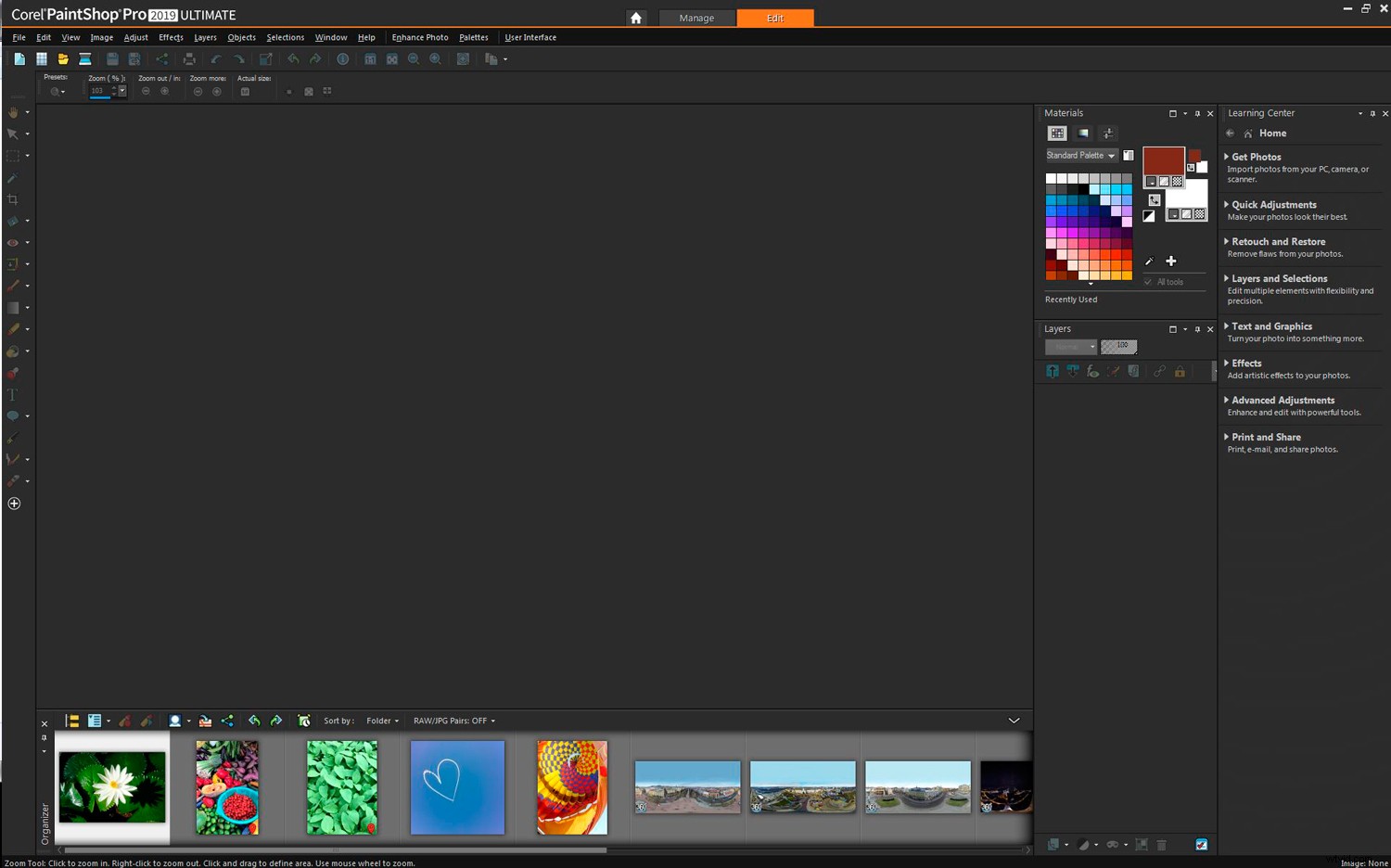
Task: Open the eyedropper in the Materials panel
Action: pyautogui.click(x=1149, y=262)
